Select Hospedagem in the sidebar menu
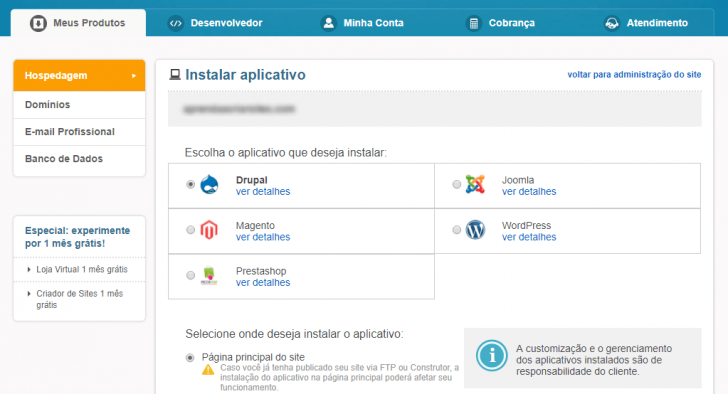 (x=79, y=75)
